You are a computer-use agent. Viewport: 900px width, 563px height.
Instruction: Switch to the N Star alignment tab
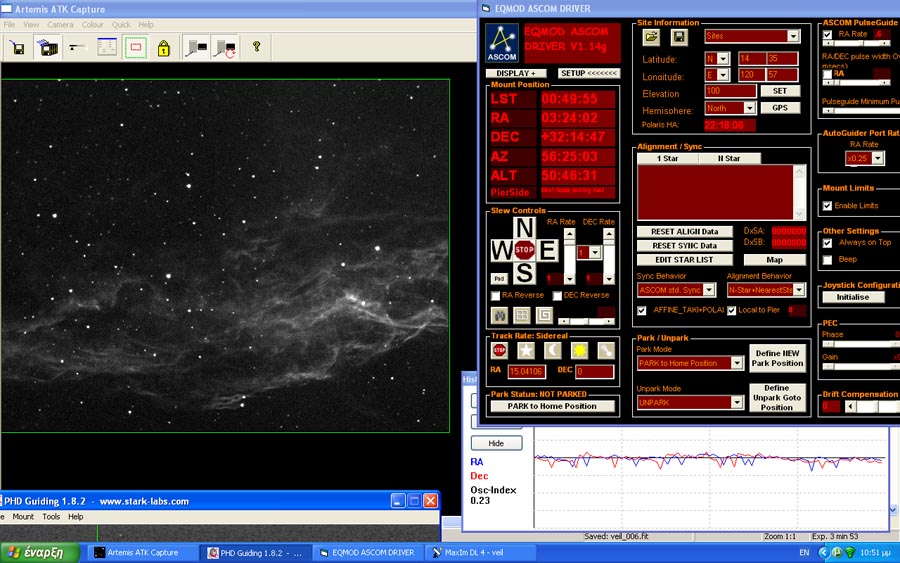729,158
